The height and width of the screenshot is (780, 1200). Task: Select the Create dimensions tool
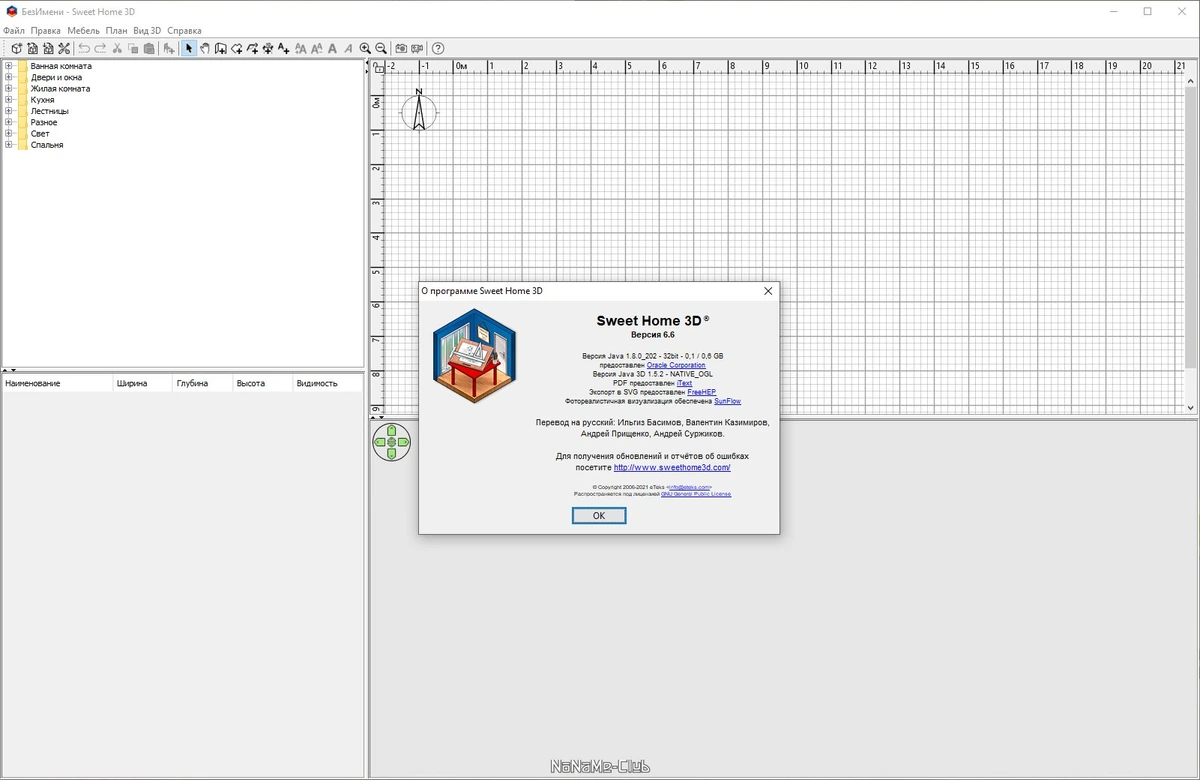(267, 48)
